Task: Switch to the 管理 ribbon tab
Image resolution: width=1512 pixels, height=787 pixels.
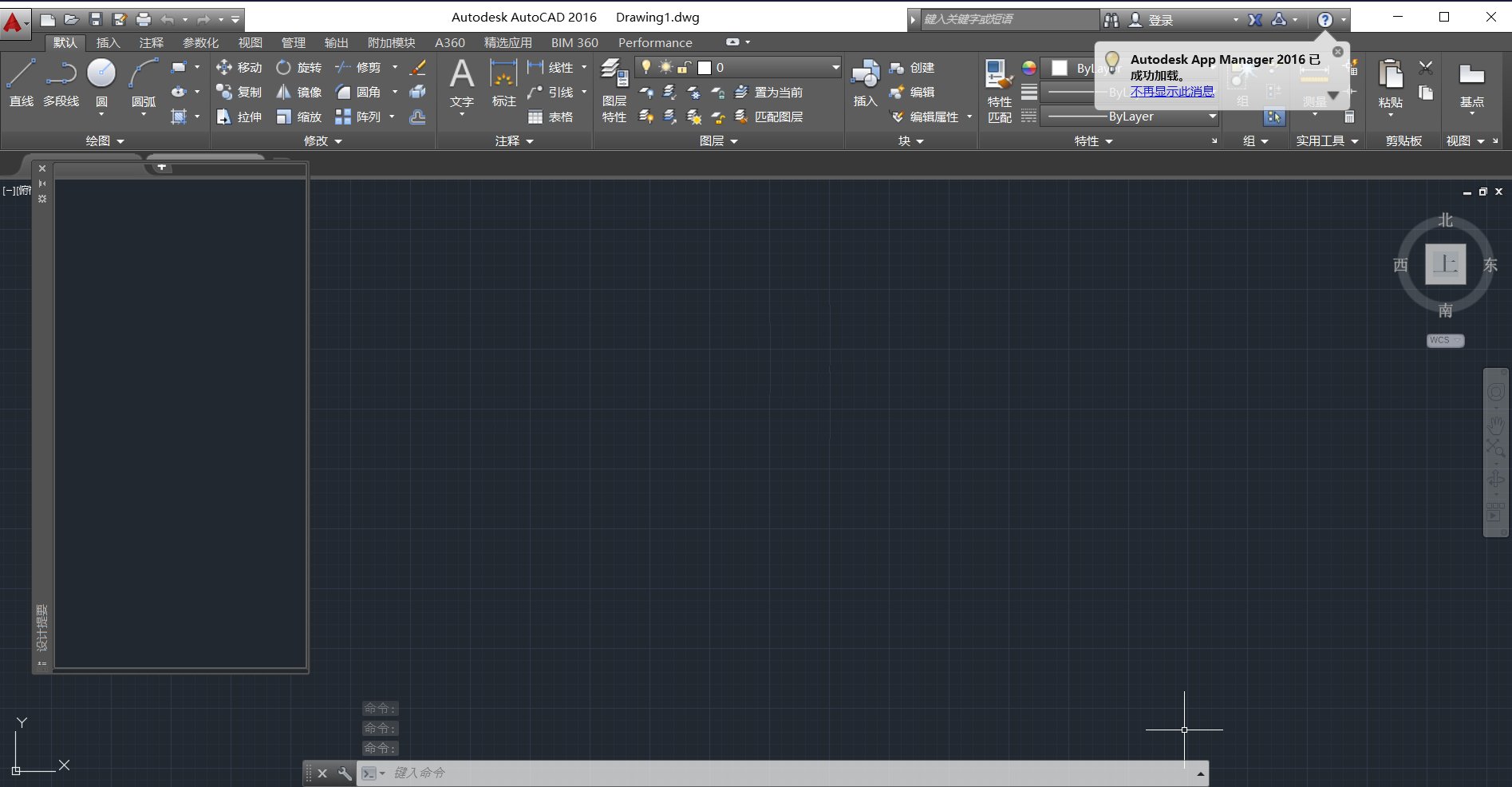Action: [x=293, y=42]
